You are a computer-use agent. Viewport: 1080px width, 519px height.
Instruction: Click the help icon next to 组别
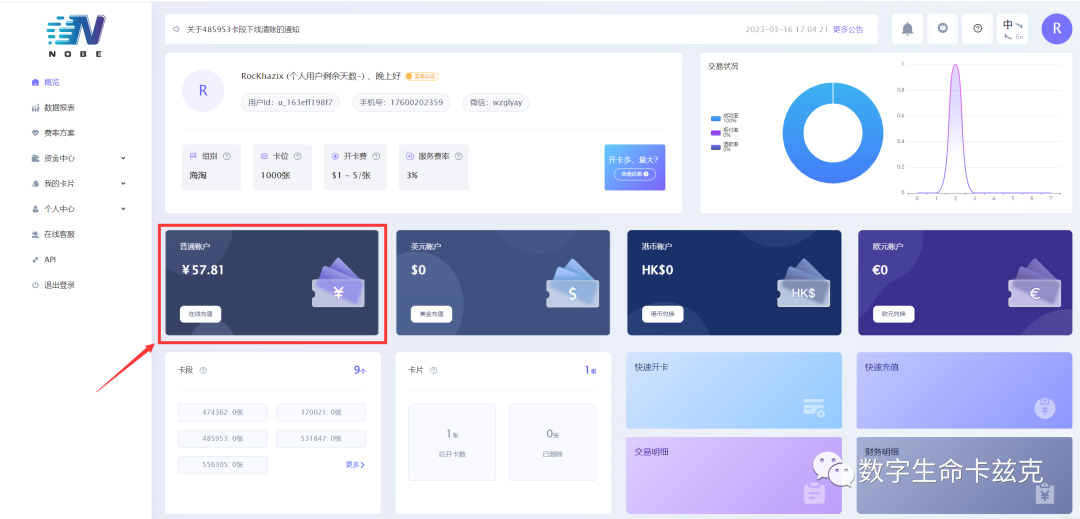tap(227, 156)
